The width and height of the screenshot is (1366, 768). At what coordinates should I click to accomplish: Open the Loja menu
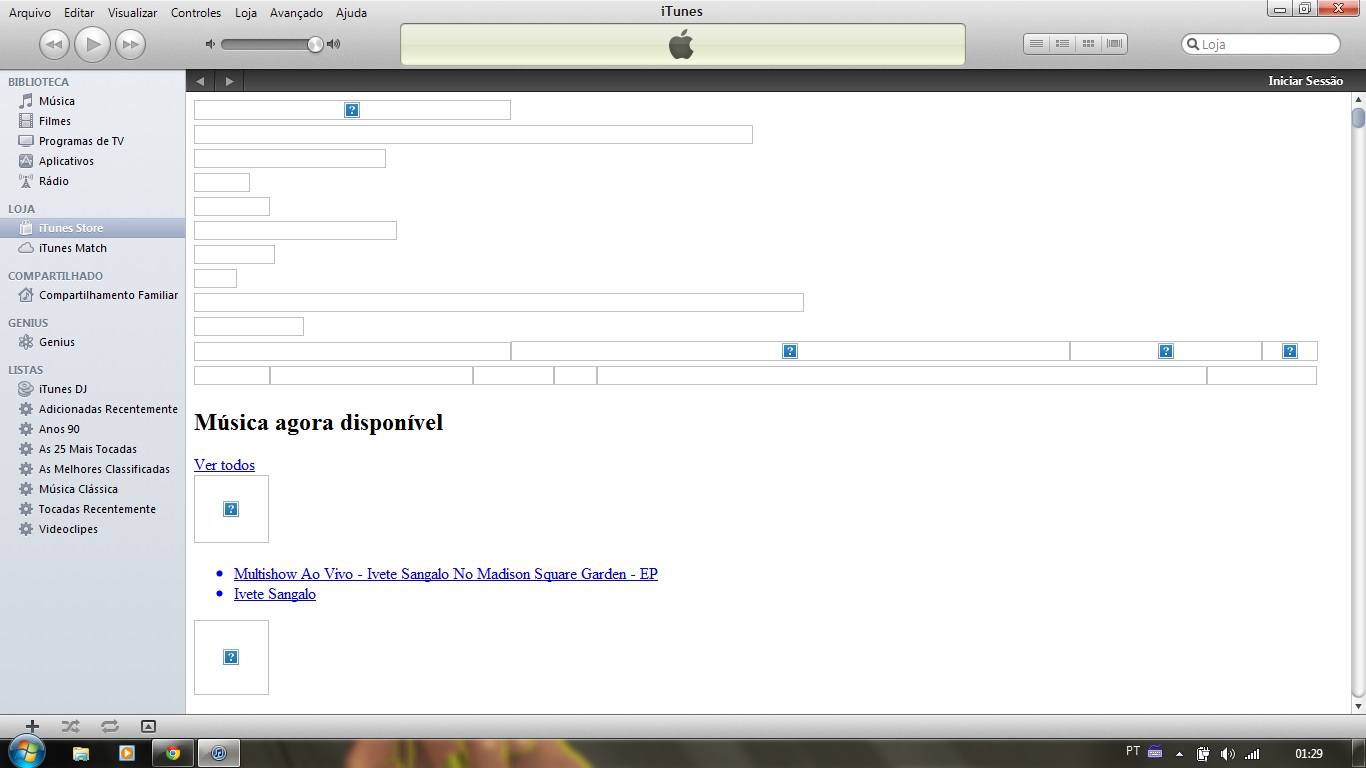coord(246,13)
